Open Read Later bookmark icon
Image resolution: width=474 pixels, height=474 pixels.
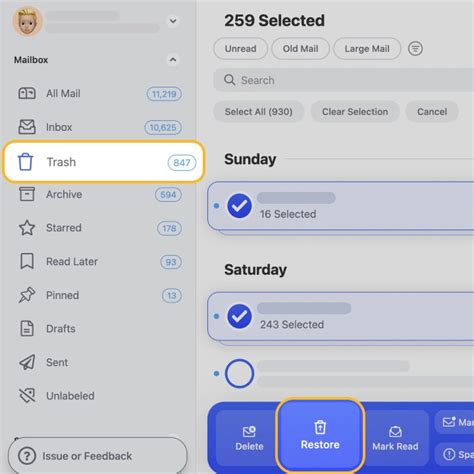27,261
